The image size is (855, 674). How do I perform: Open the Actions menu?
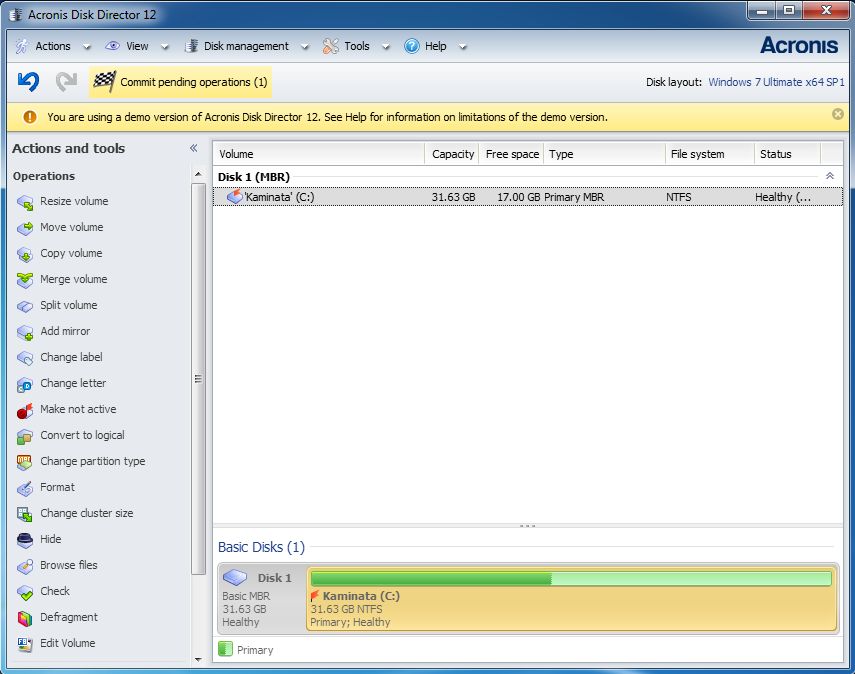(x=53, y=46)
